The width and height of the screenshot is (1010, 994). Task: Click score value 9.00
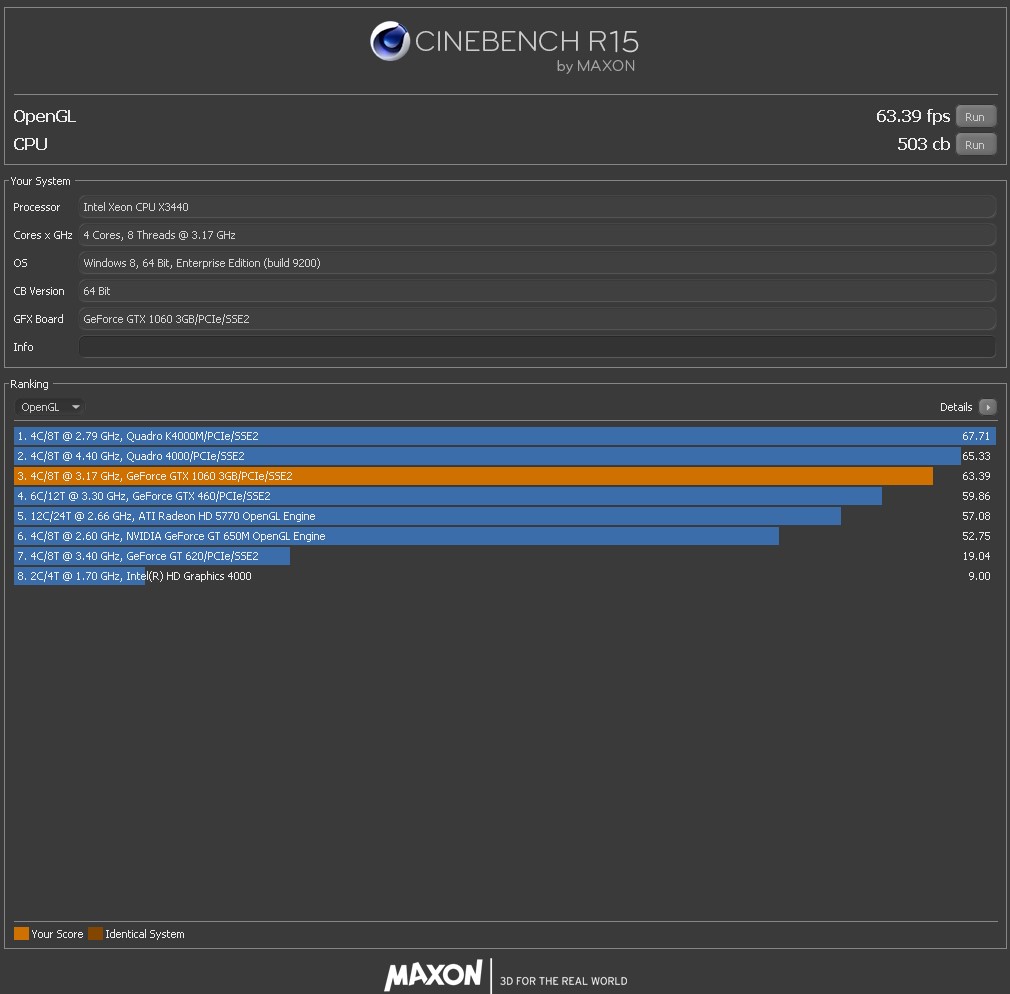(979, 576)
